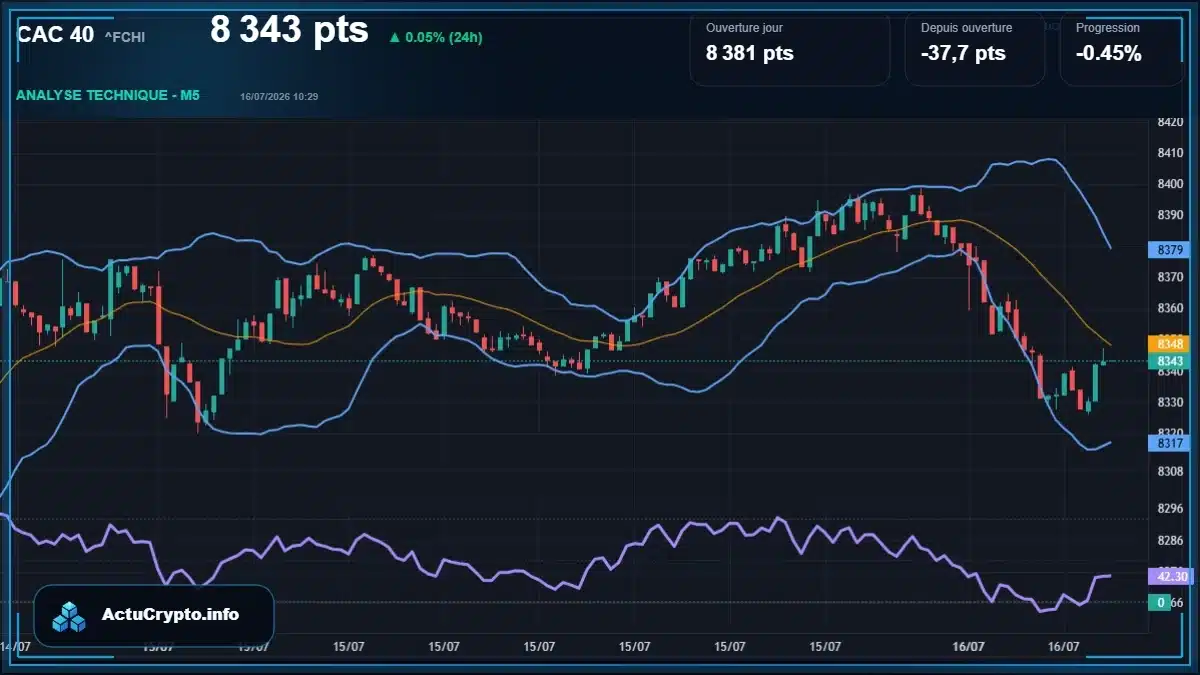
Task: Click the Ouverture jour card label
Action: pos(745,28)
